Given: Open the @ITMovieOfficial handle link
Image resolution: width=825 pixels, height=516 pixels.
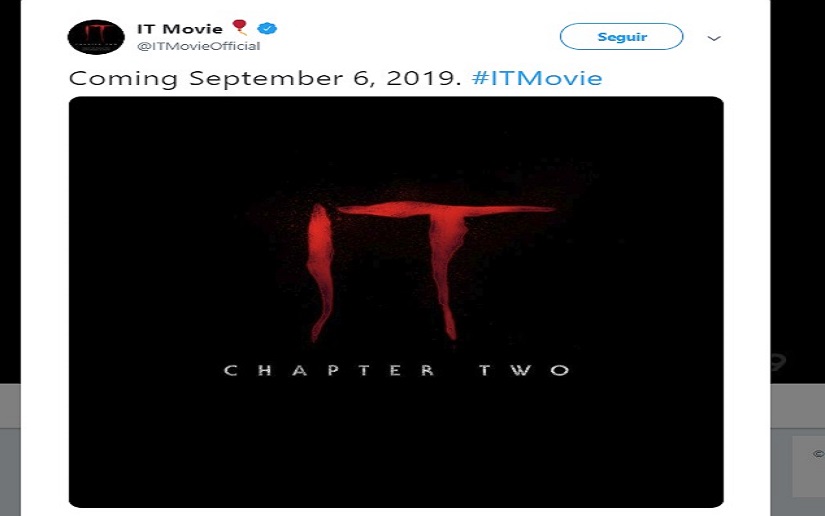Looking at the screenshot, I should [x=198, y=46].
